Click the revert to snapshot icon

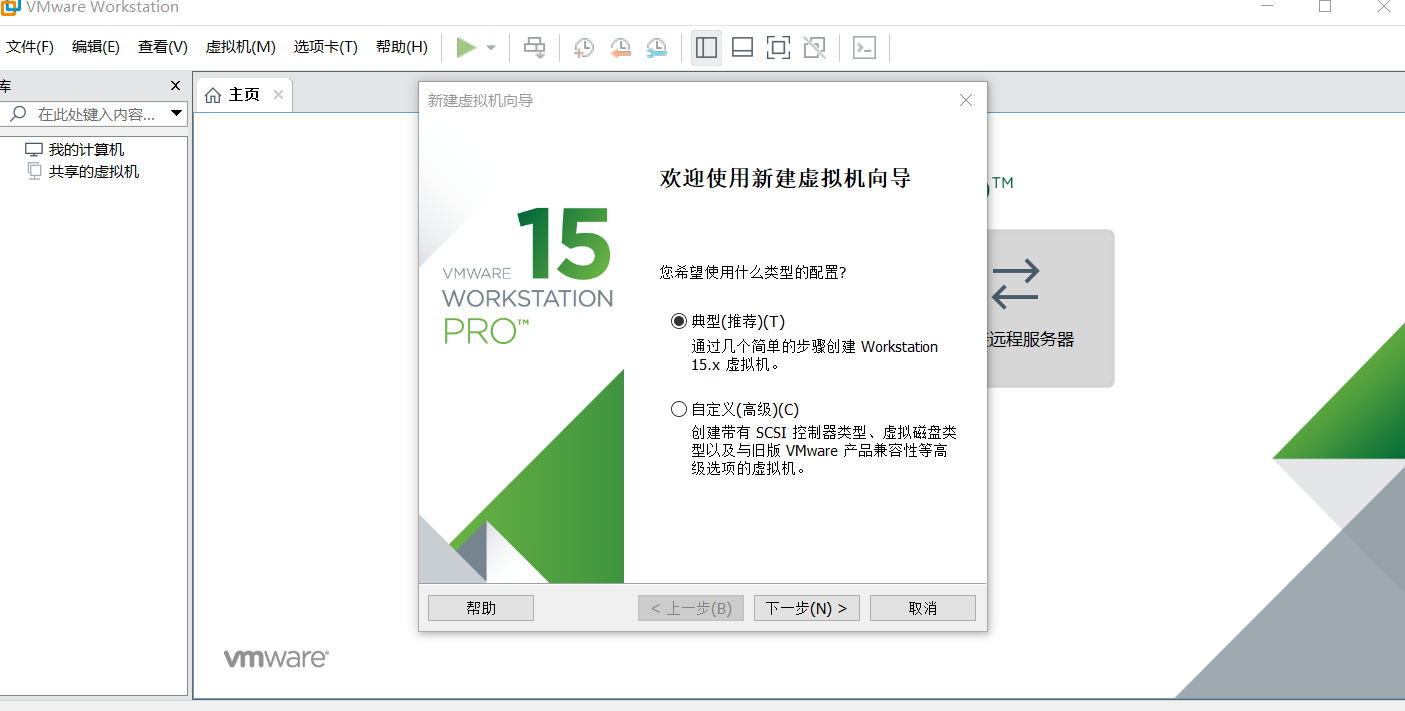click(621, 47)
